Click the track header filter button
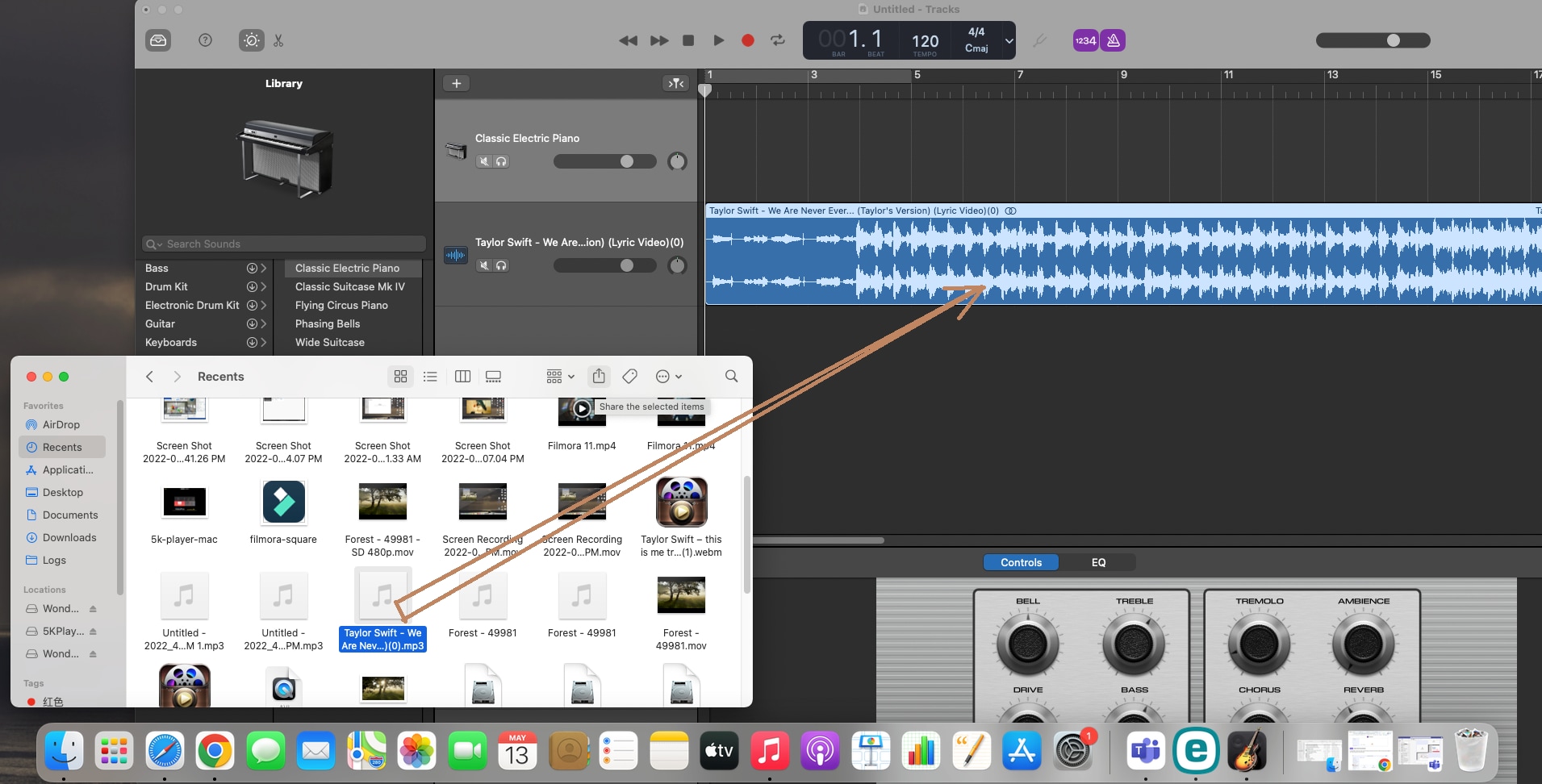1542x784 pixels. [675, 83]
